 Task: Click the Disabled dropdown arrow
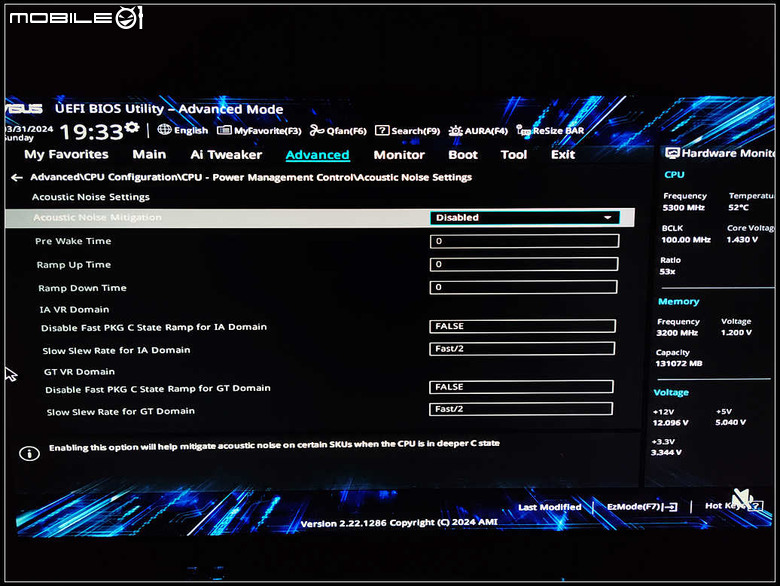tap(607, 217)
